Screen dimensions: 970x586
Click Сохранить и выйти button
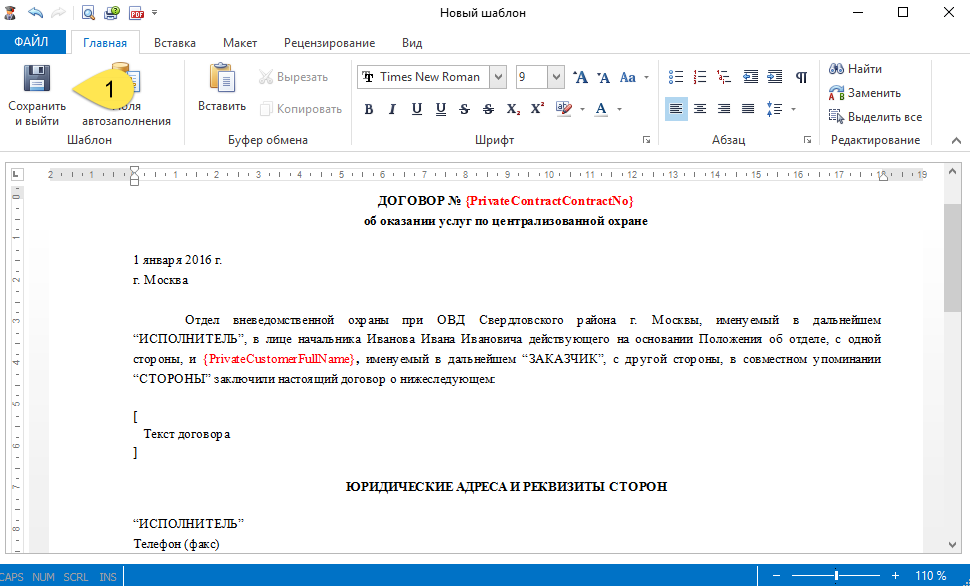click(37, 95)
